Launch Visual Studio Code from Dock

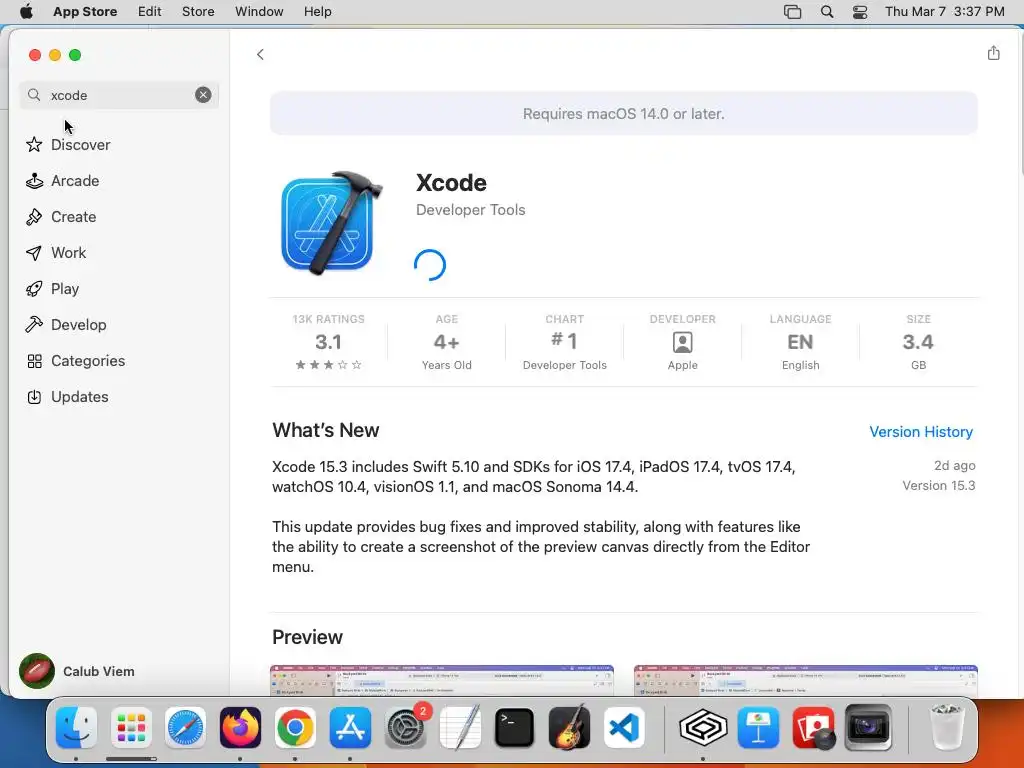pyautogui.click(x=624, y=727)
